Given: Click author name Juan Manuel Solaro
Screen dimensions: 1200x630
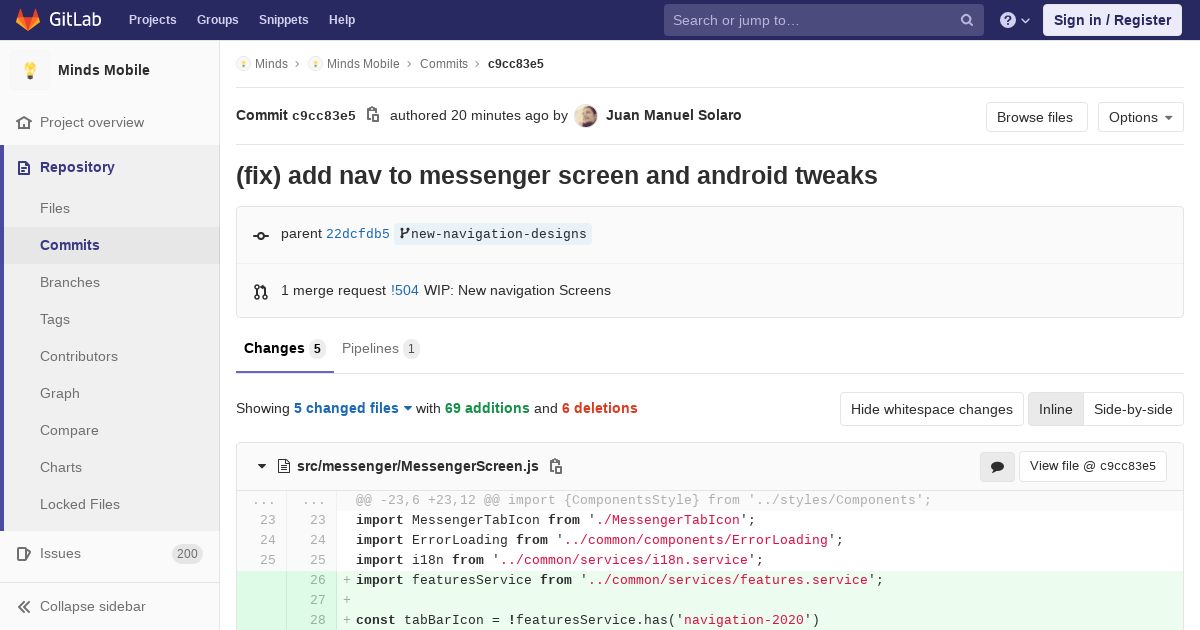Looking at the screenshot, I should click(x=674, y=115).
